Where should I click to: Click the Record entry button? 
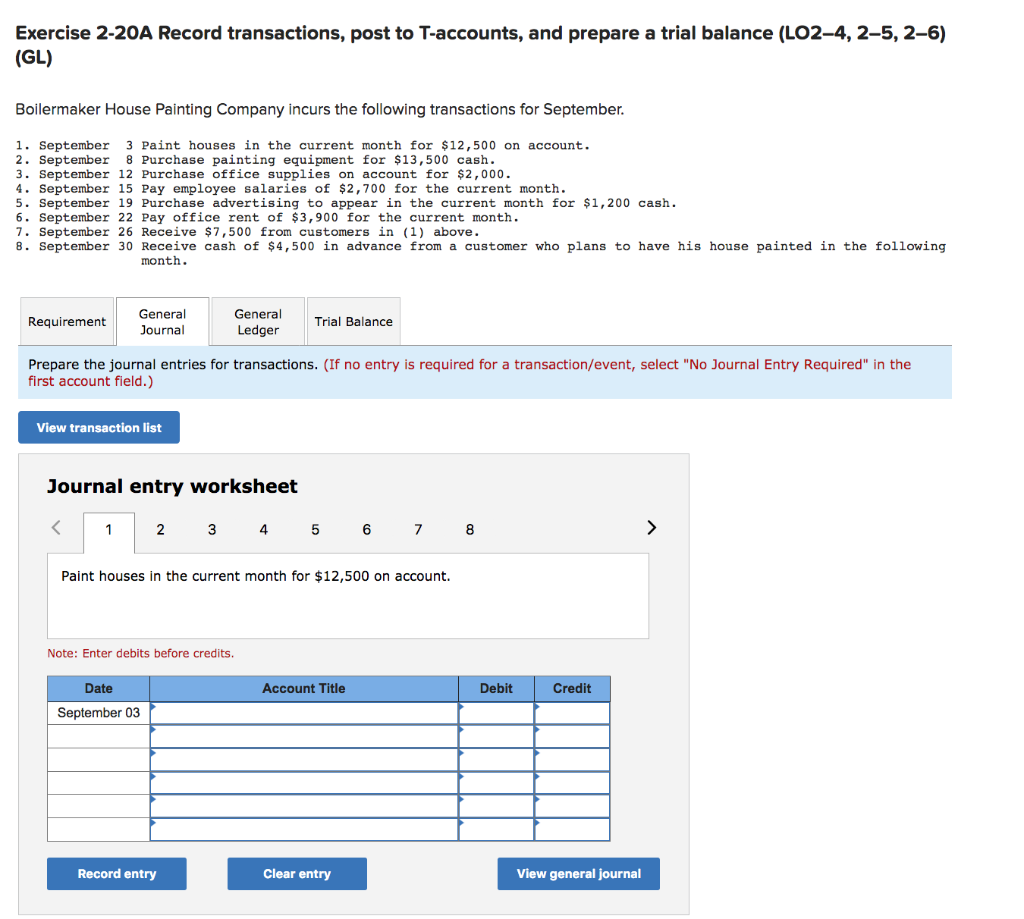pos(116,873)
